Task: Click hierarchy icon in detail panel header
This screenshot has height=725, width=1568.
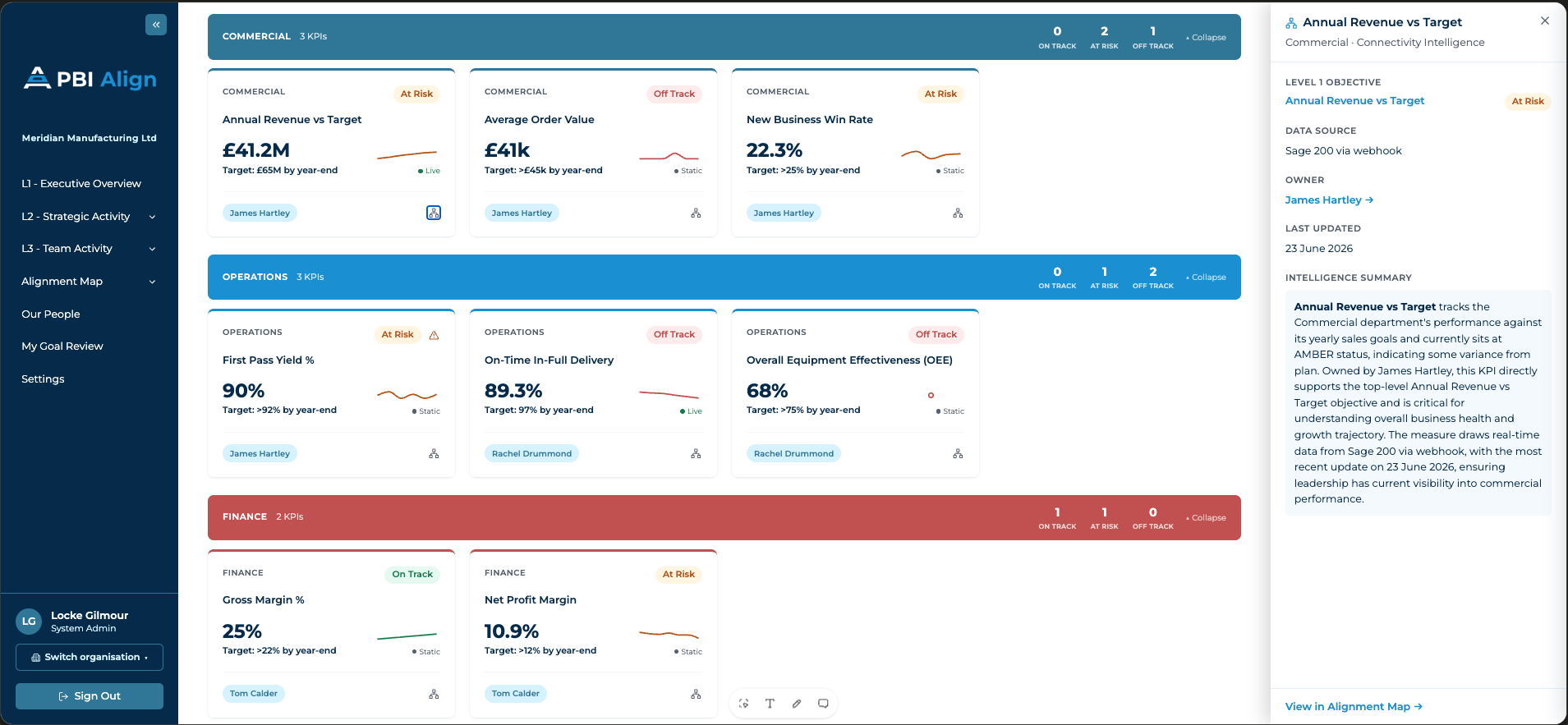Action: [1291, 23]
